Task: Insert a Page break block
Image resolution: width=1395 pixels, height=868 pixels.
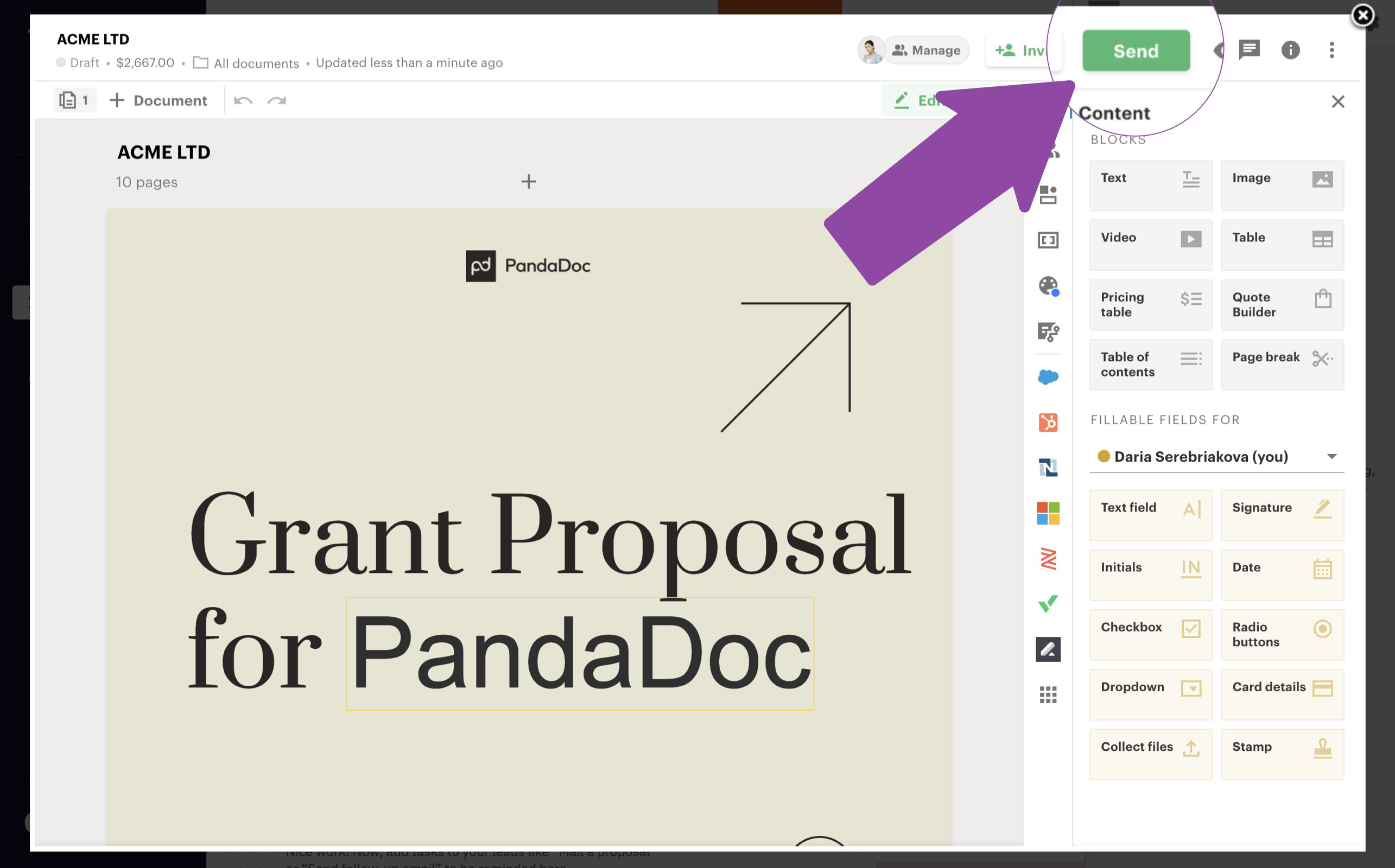Action: [x=1282, y=365]
